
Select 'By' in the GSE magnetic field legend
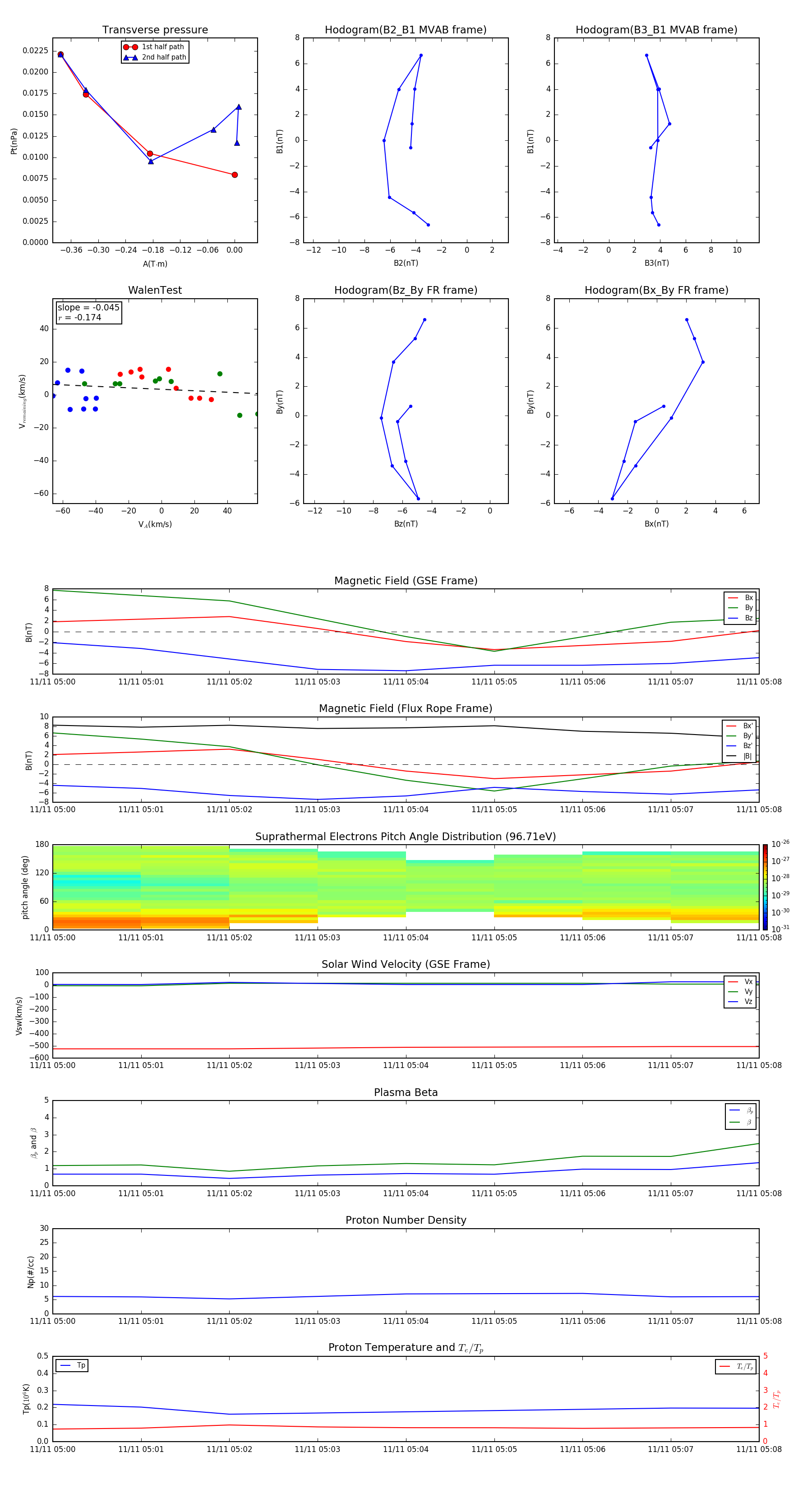point(740,607)
